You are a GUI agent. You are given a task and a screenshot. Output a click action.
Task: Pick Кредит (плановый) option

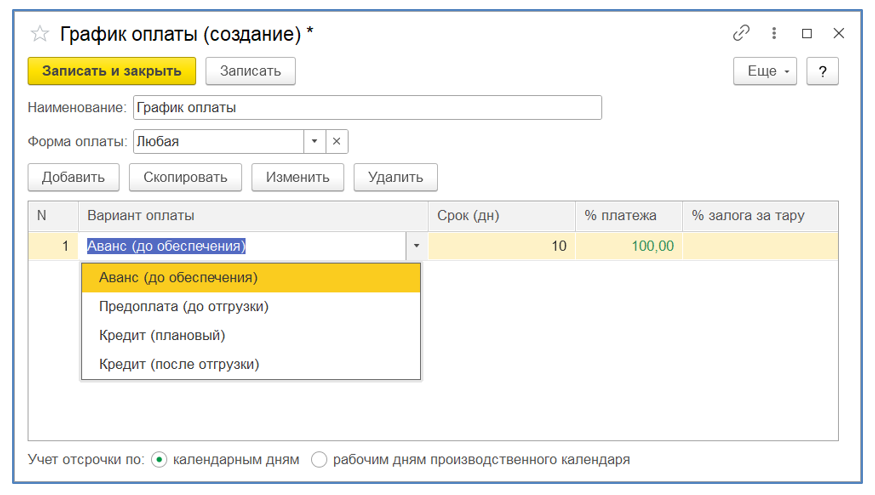[162, 335]
